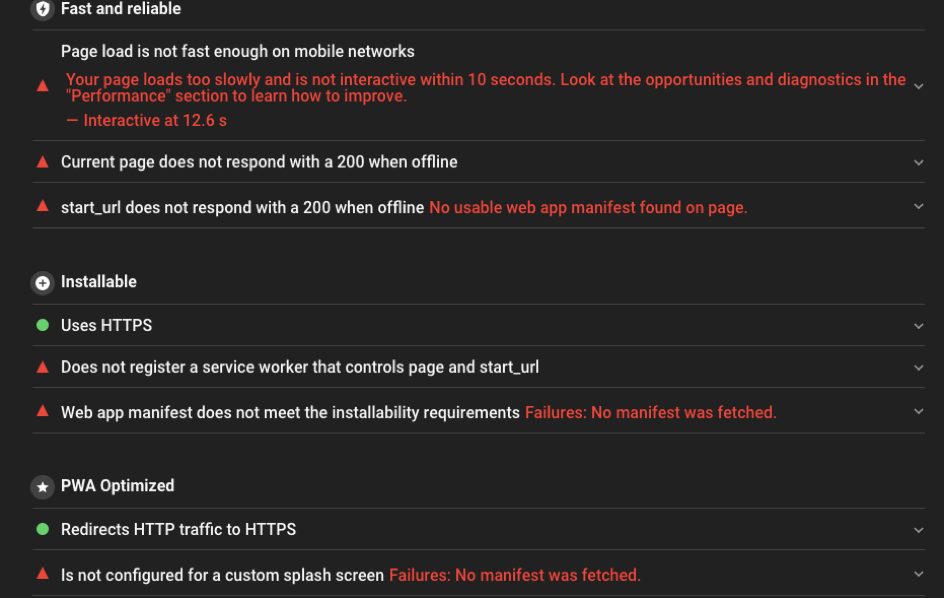This screenshot has height=598, width=944.
Task: Click 'Web app manifest does not meet' audit title
Action: [x=290, y=412]
